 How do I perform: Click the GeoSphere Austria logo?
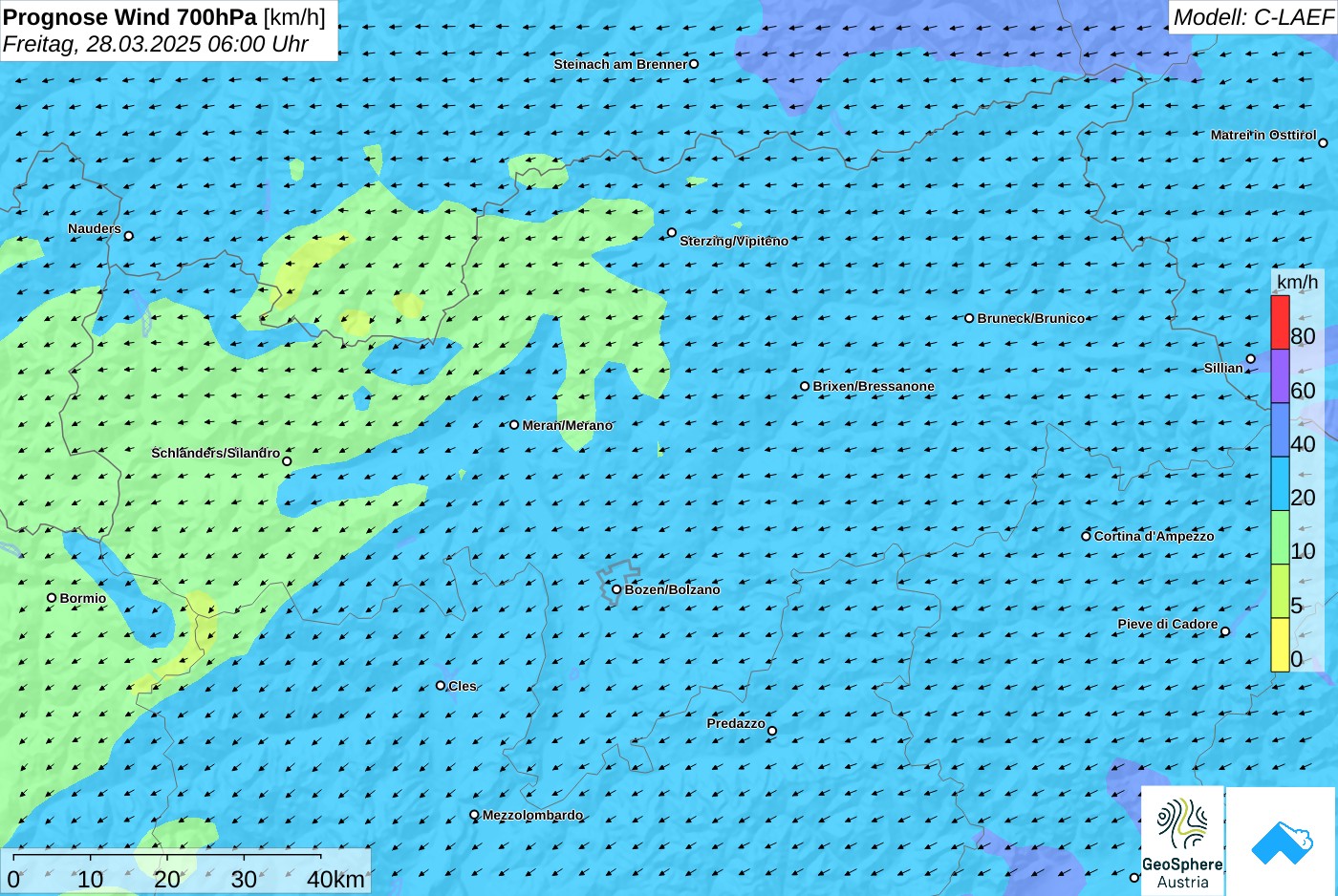[1182, 841]
